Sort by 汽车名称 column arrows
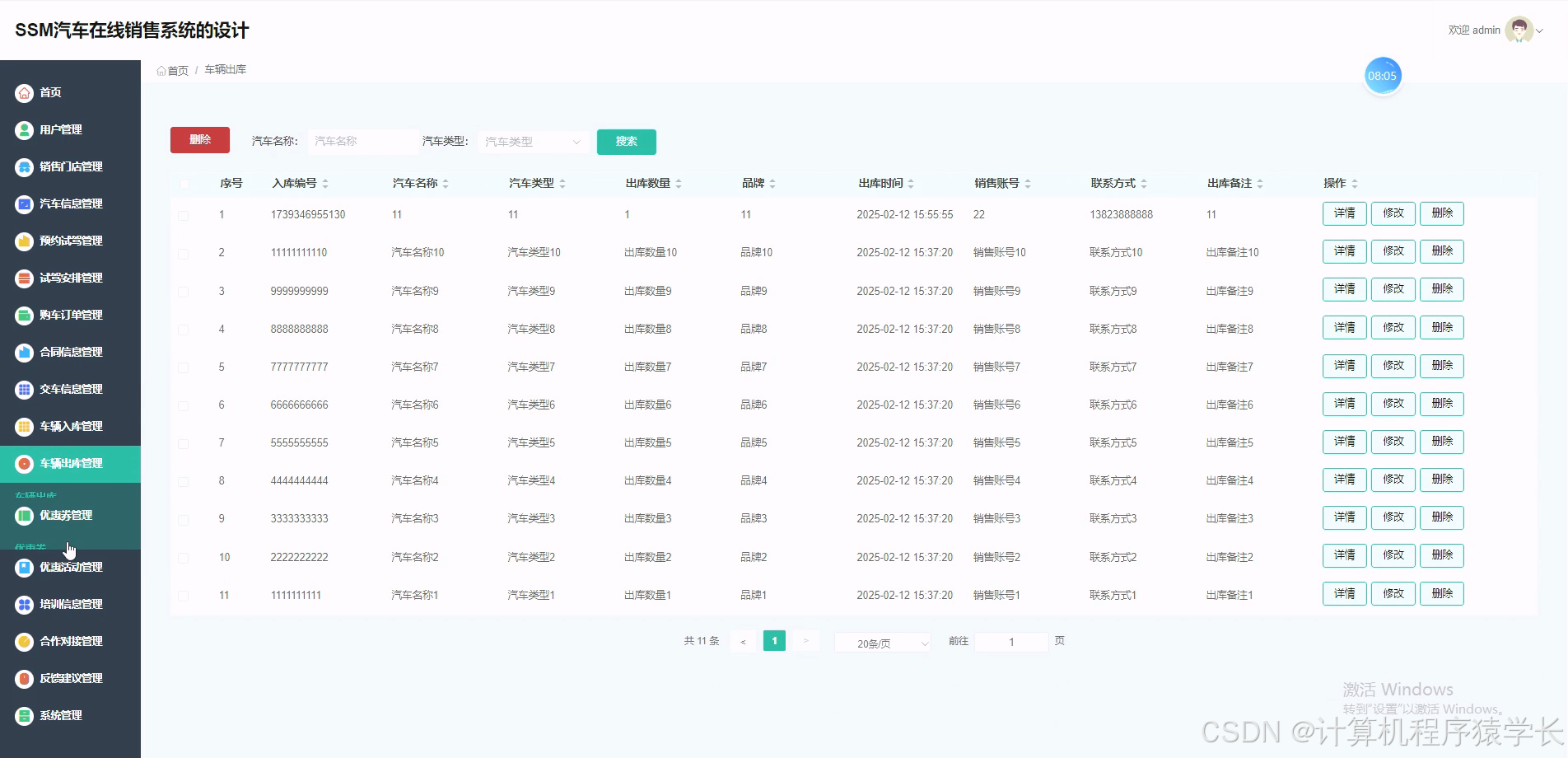This screenshot has height=758, width=1568. 446,184
